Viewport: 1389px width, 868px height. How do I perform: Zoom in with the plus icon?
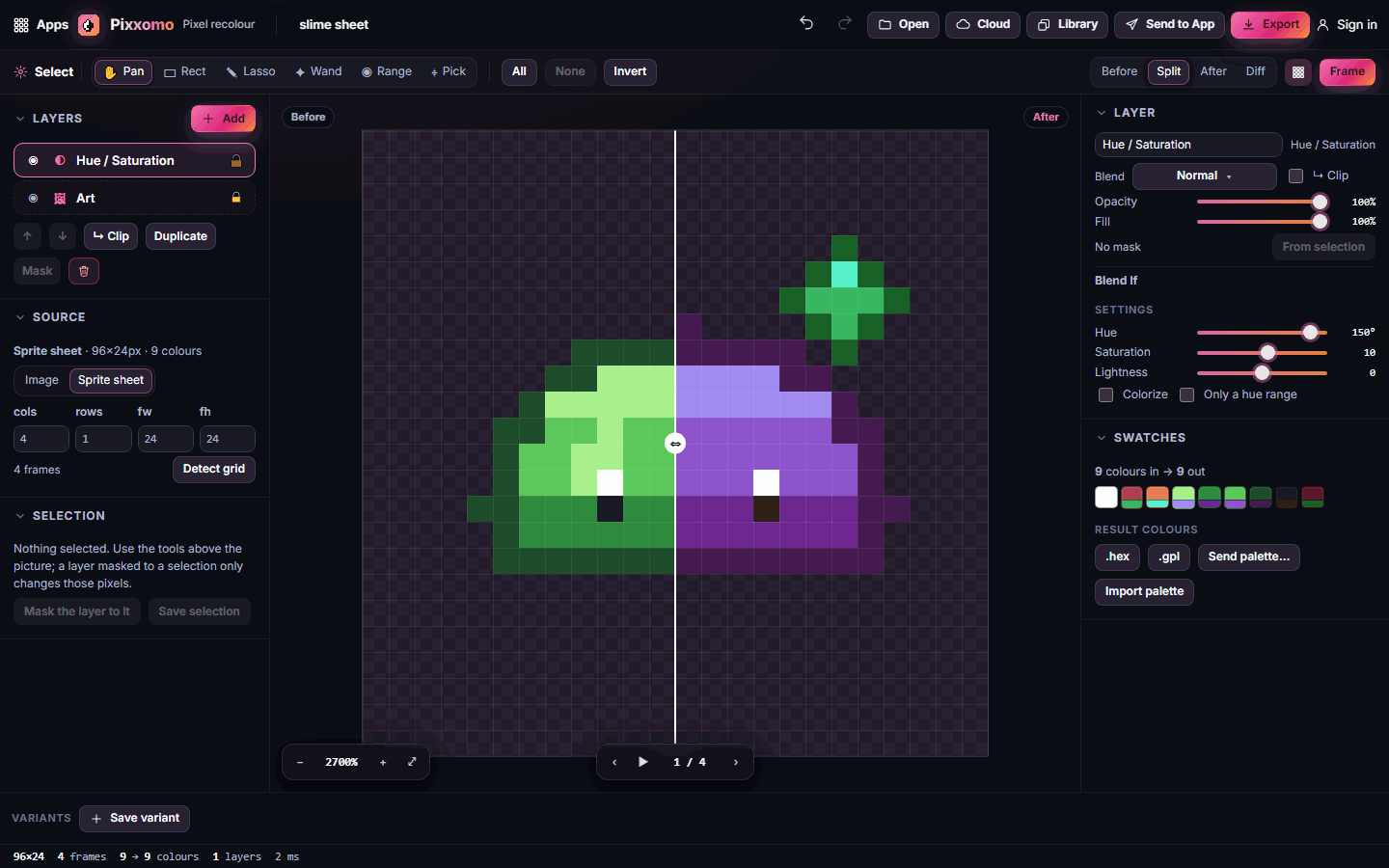coord(383,762)
